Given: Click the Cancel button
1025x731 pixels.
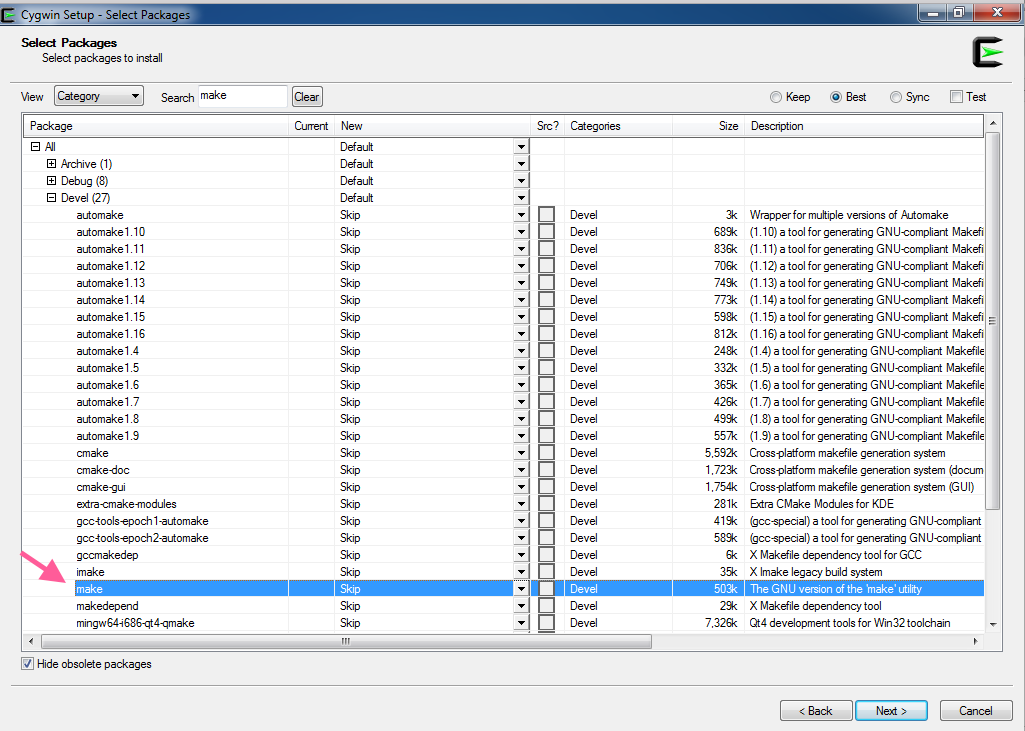Looking at the screenshot, I should 975,711.
